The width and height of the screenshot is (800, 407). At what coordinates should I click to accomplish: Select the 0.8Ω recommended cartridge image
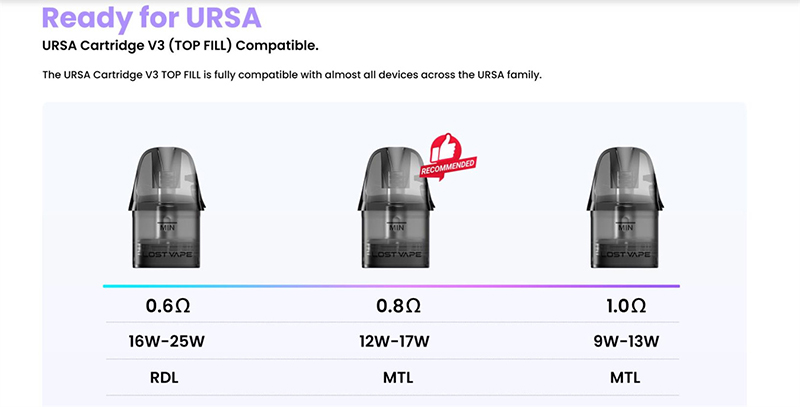(393, 208)
